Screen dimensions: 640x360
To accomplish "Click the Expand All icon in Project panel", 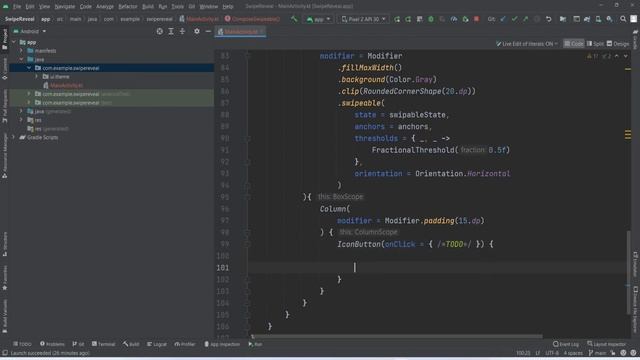I will point(171,31).
